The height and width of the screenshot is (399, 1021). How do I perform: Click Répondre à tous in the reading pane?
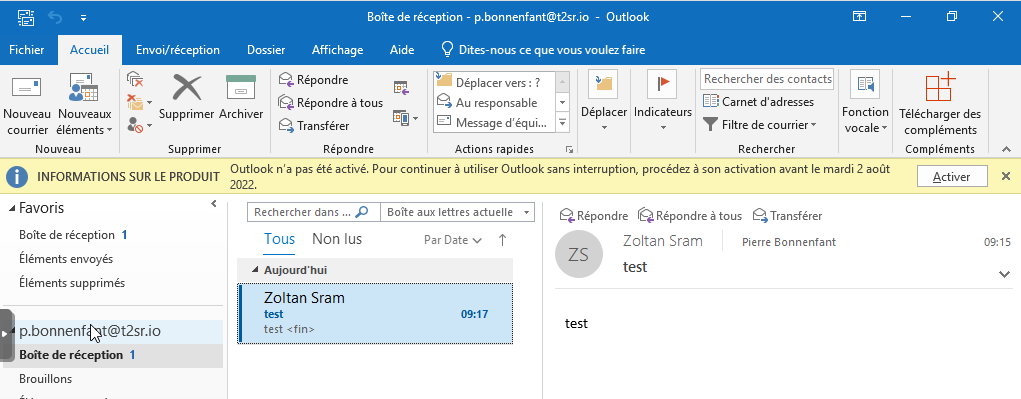690,215
